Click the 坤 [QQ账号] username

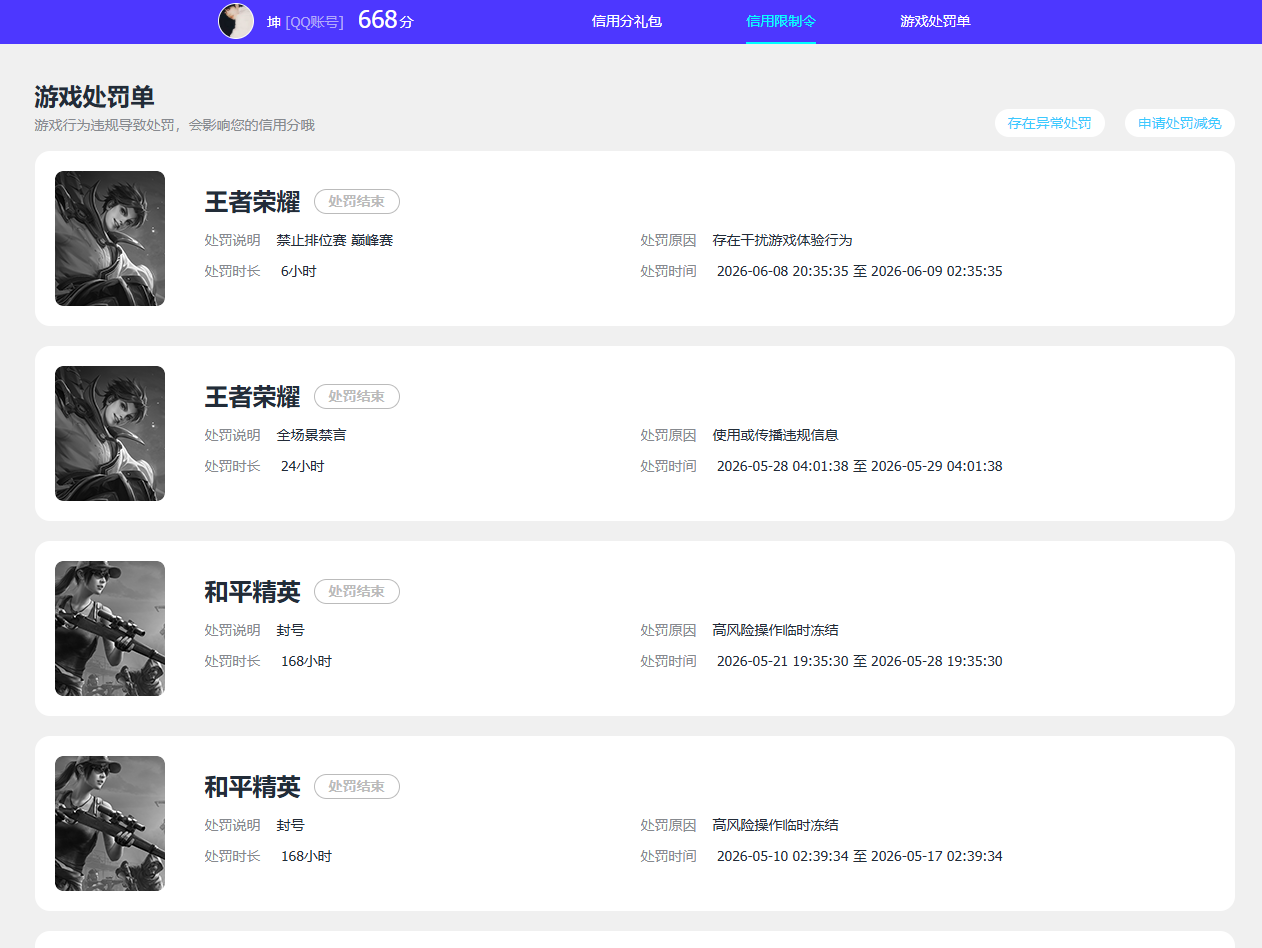[305, 22]
